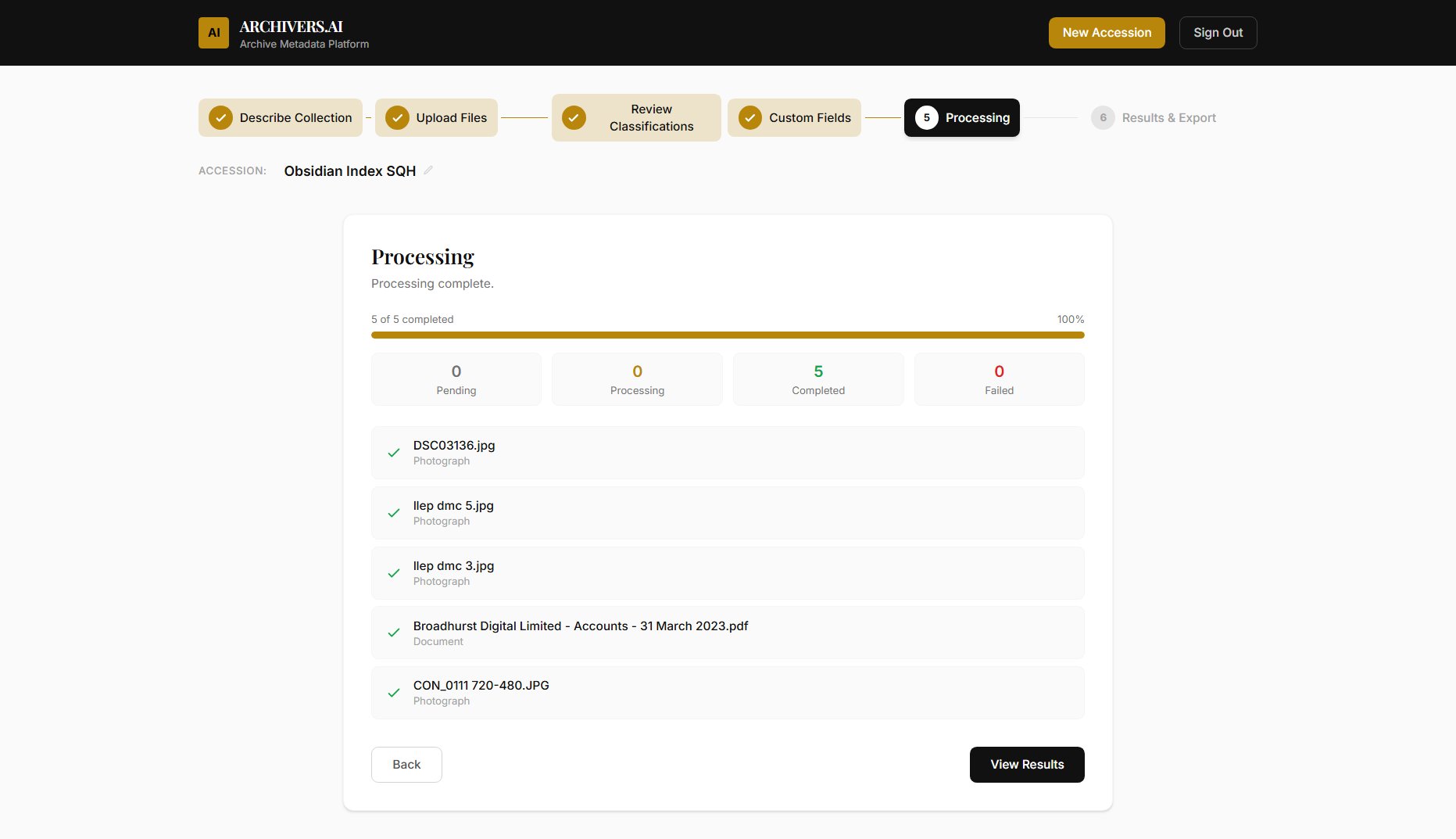Click the green check beside Broadhurst Digital PDF

393,633
